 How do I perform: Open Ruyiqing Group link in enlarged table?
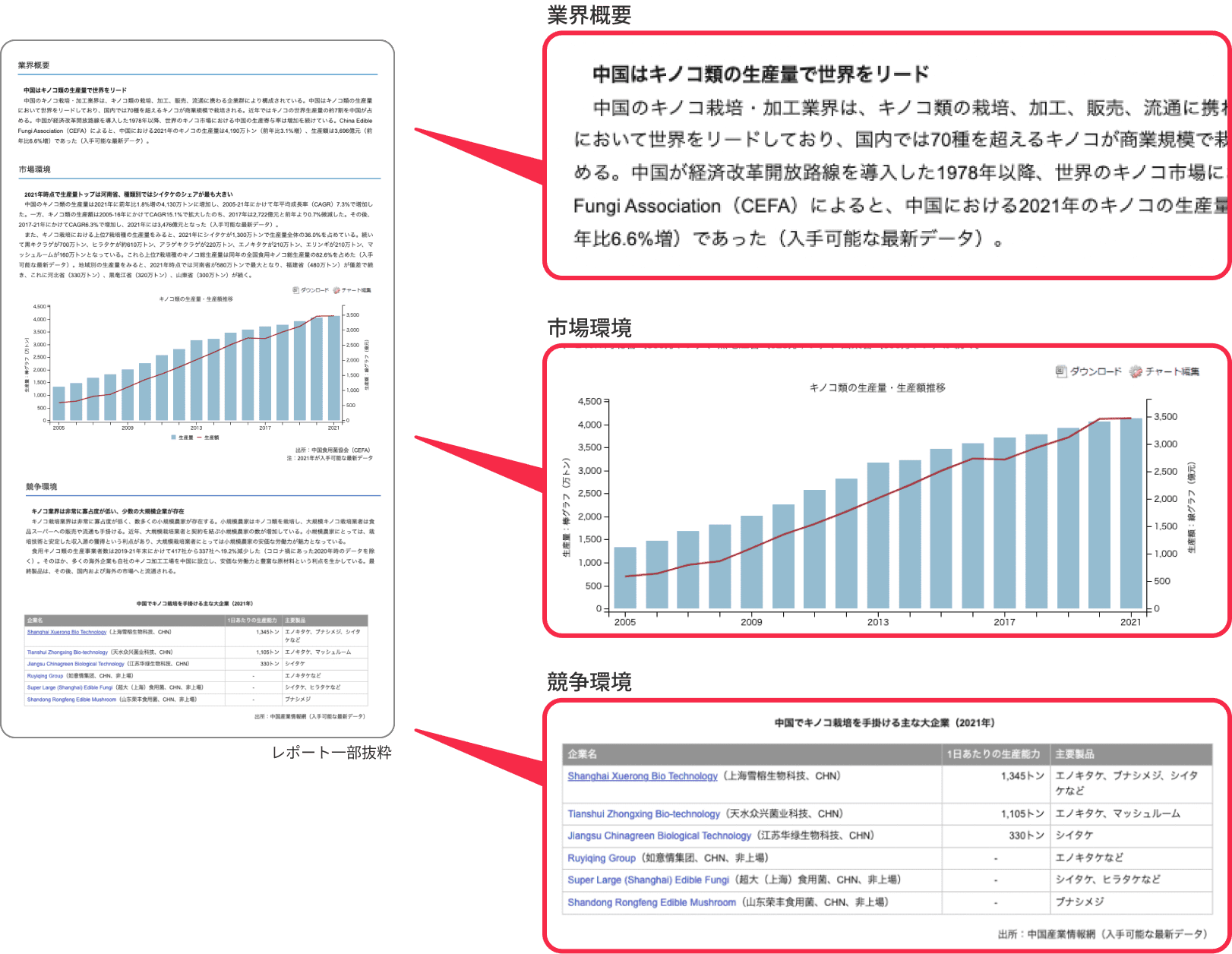coord(602,858)
